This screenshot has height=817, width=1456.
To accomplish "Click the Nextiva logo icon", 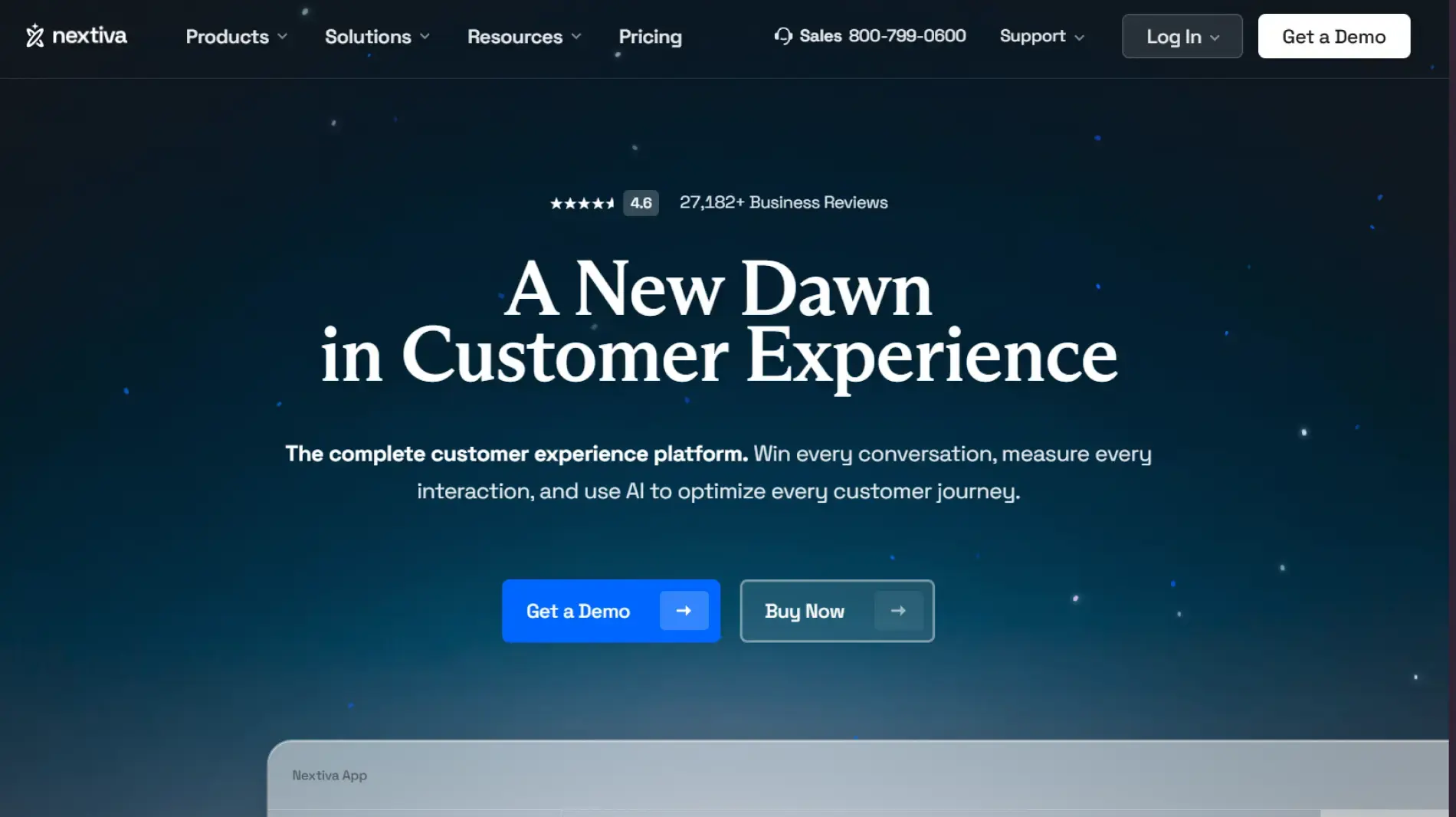I will [x=34, y=35].
